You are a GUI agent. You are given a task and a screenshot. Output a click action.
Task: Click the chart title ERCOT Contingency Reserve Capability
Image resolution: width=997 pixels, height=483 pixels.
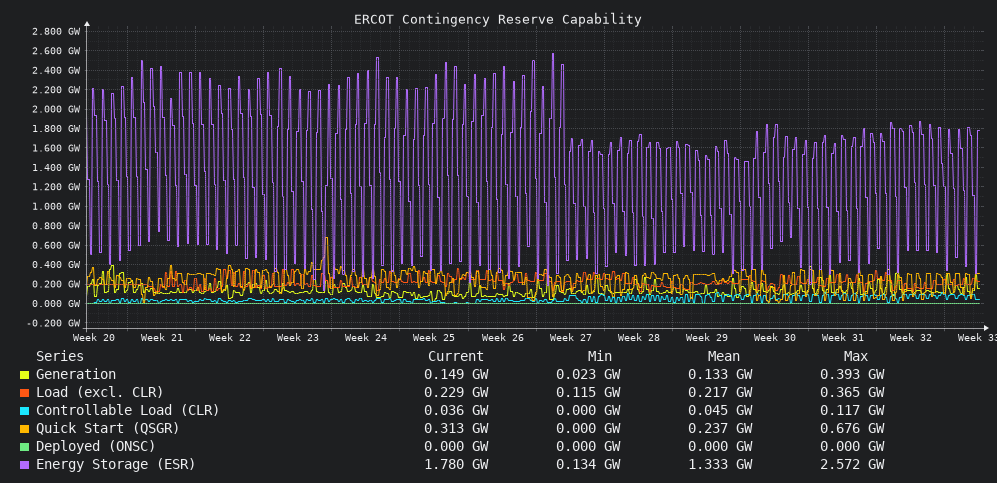(x=498, y=19)
